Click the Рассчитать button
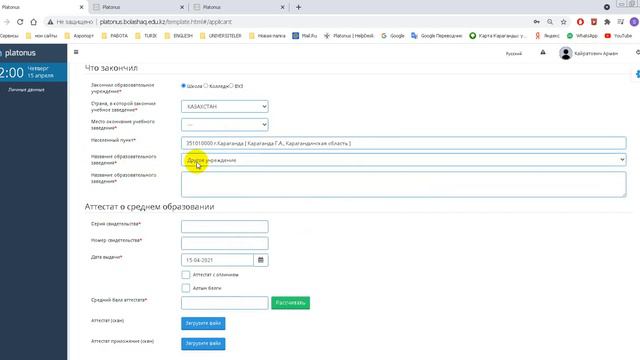Viewport: 640px width, 360px height. point(291,303)
